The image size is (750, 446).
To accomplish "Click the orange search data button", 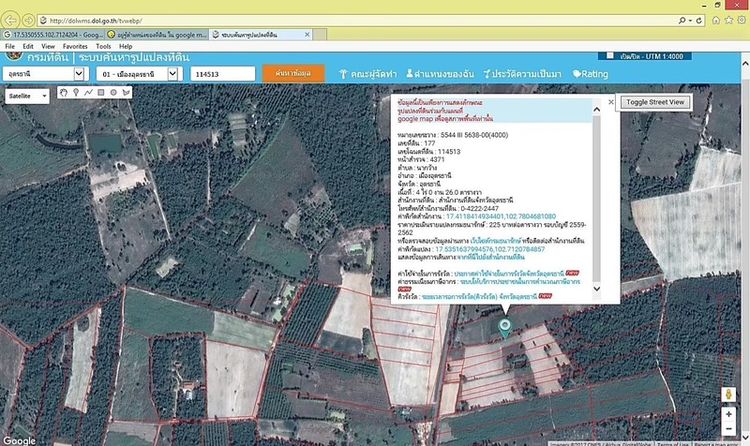I will click(293, 74).
